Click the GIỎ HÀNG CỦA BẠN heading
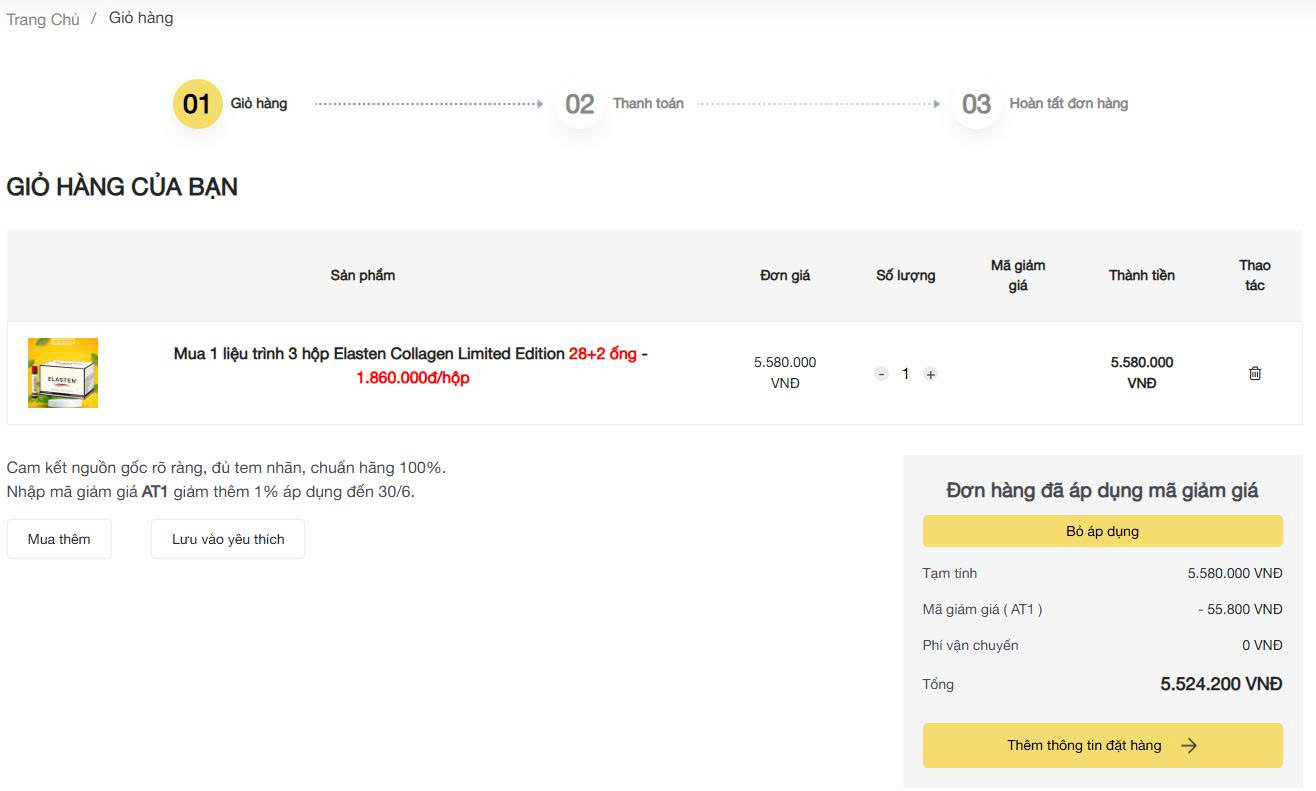Screen dimensions: 1316x791 [122, 187]
